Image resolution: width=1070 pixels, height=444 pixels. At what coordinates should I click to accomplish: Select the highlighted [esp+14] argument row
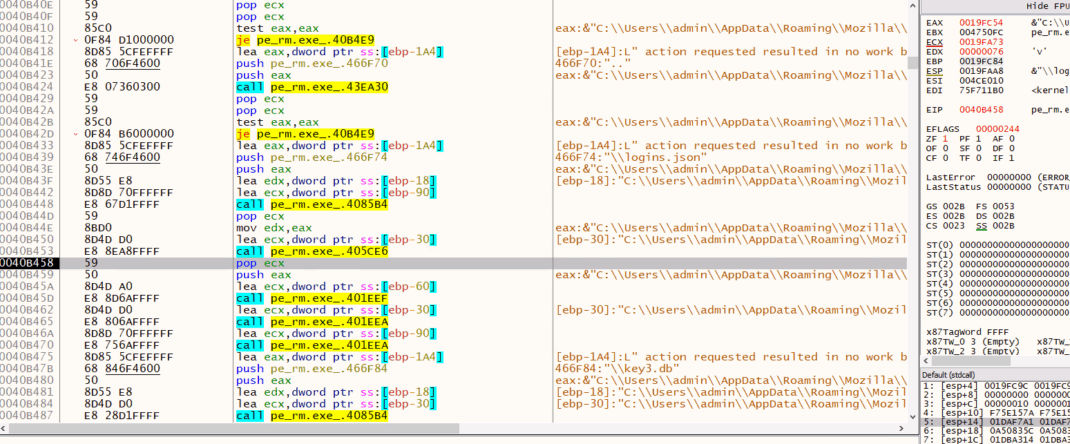click(996, 421)
